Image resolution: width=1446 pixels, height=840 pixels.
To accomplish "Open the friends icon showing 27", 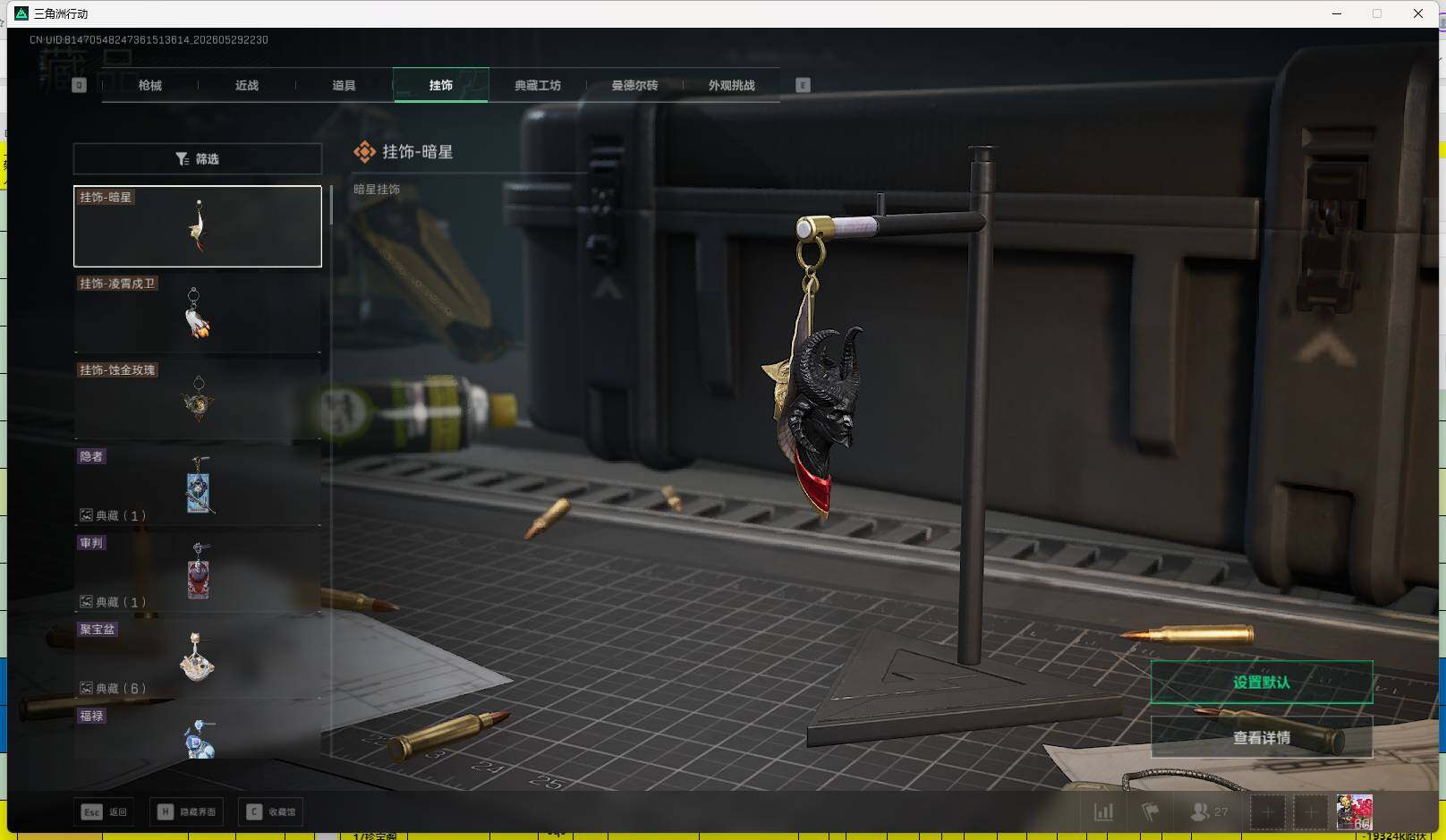I will 1209,811.
